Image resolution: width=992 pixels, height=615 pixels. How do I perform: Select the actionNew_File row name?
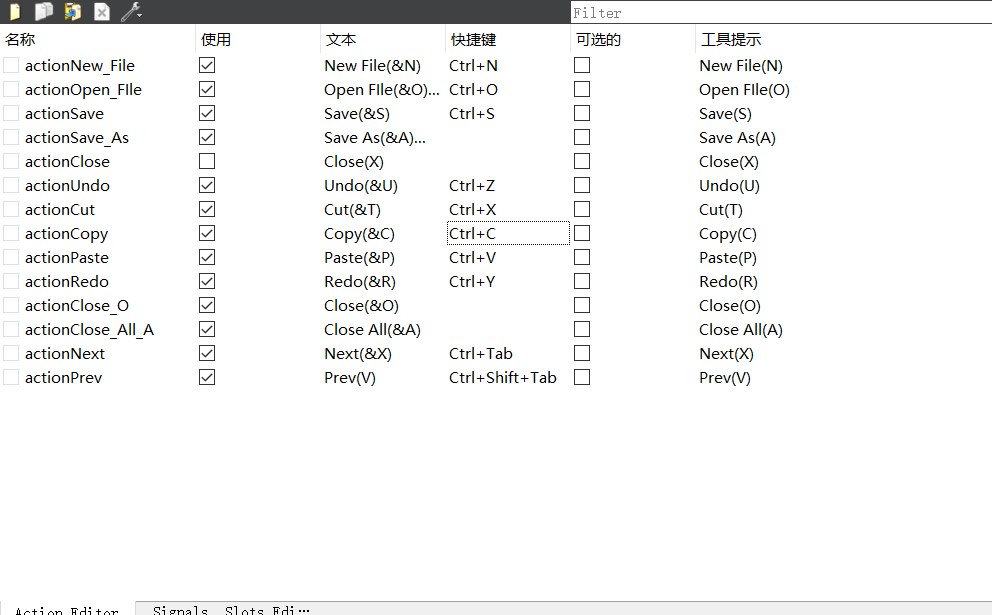coord(80,66)
